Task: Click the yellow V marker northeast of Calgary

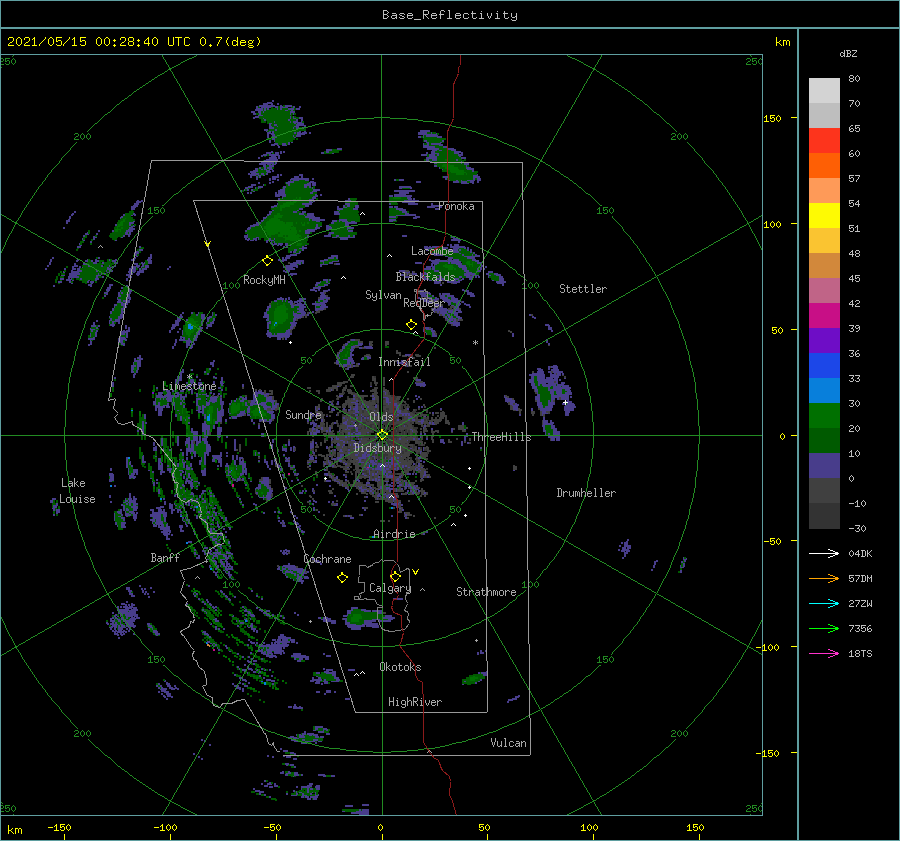Action: point(416,572)
